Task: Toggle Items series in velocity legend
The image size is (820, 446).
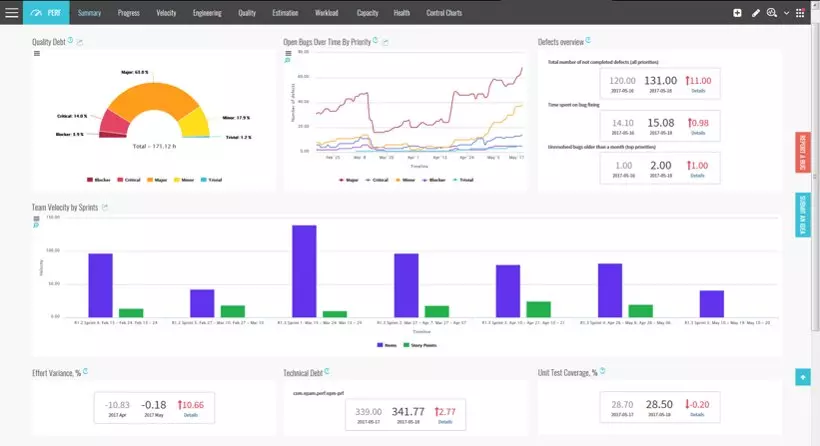Action: (386, 345)
